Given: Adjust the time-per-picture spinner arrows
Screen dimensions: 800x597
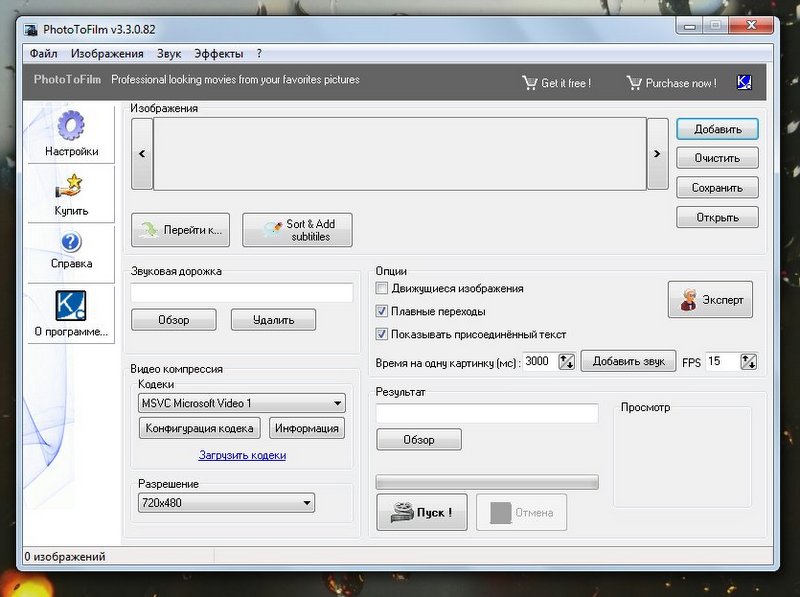Looking at the screenshot, I should [x=566, y=362].
